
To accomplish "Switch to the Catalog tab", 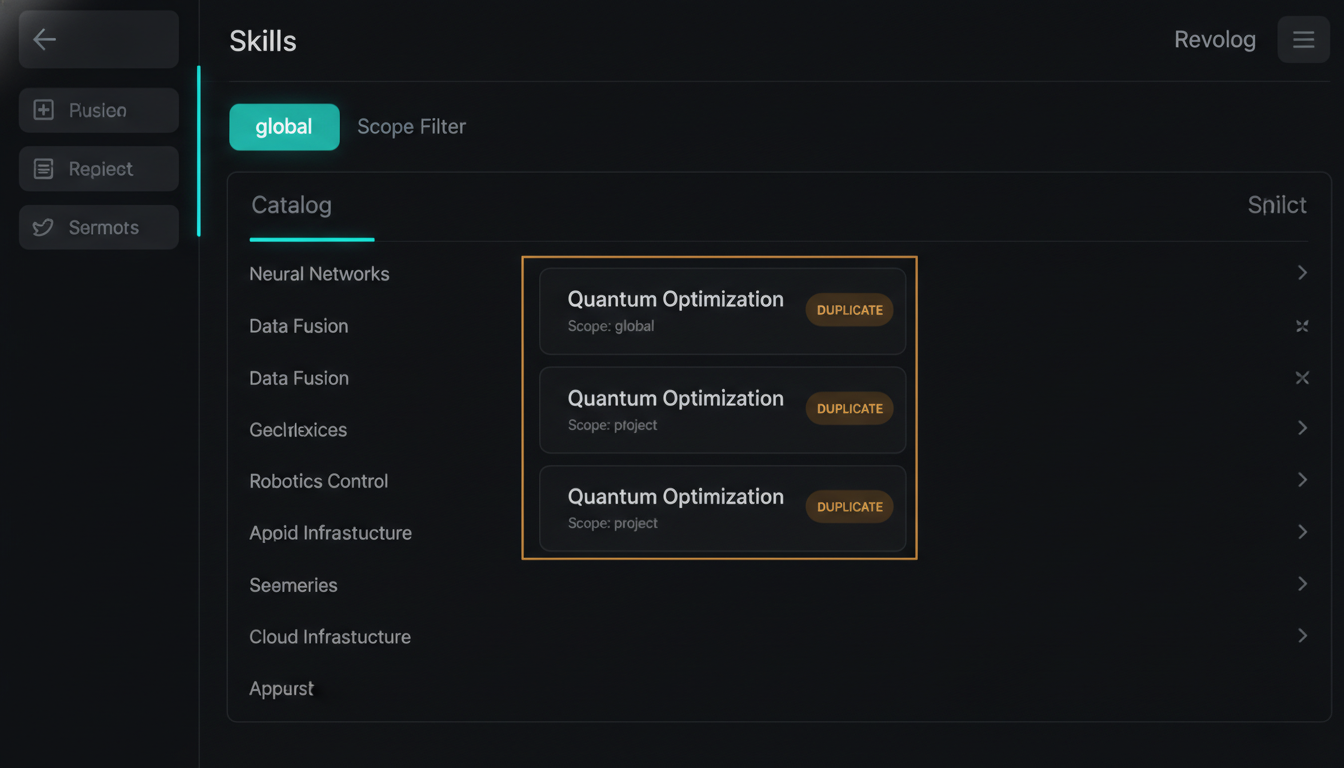I will (x=291, y=206).
